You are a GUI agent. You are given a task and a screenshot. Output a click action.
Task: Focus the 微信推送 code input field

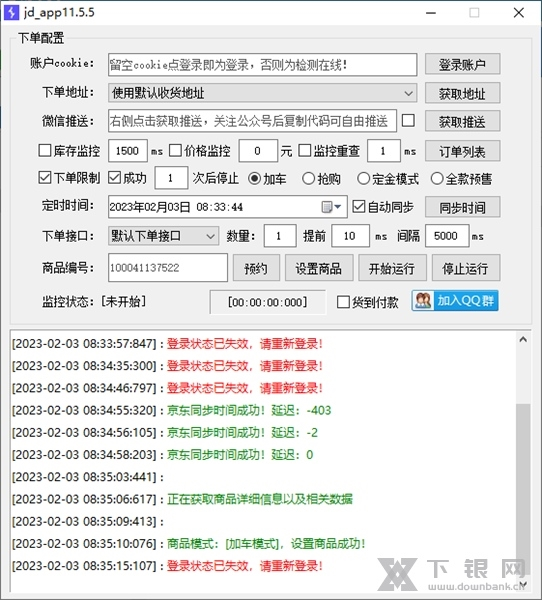252,121
